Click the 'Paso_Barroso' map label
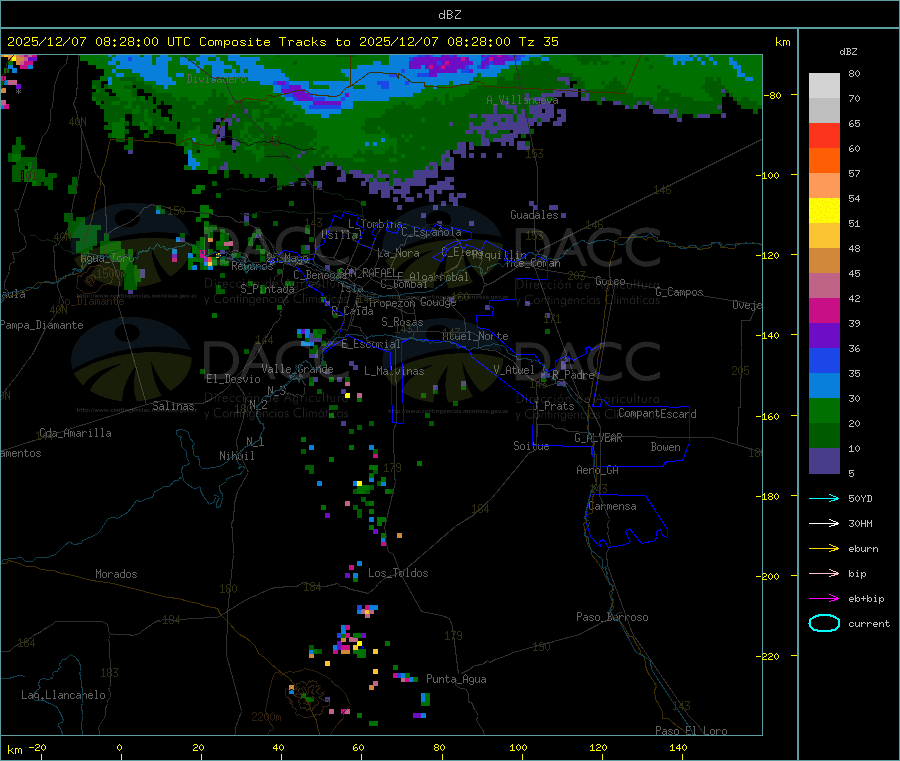 click(x=612, y=617)
